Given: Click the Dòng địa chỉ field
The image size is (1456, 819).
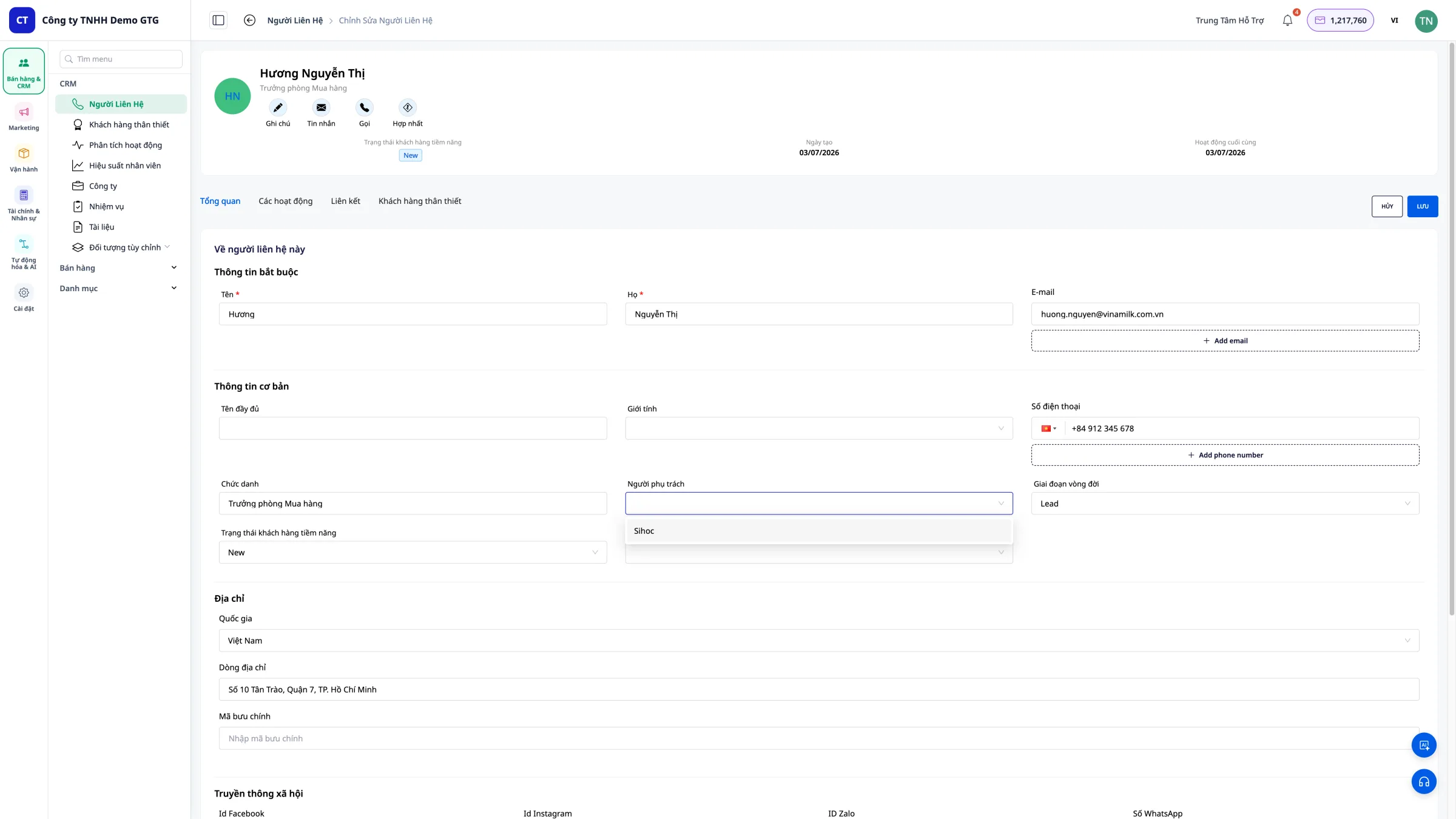Looking at the screenshot, I should 819,690.
